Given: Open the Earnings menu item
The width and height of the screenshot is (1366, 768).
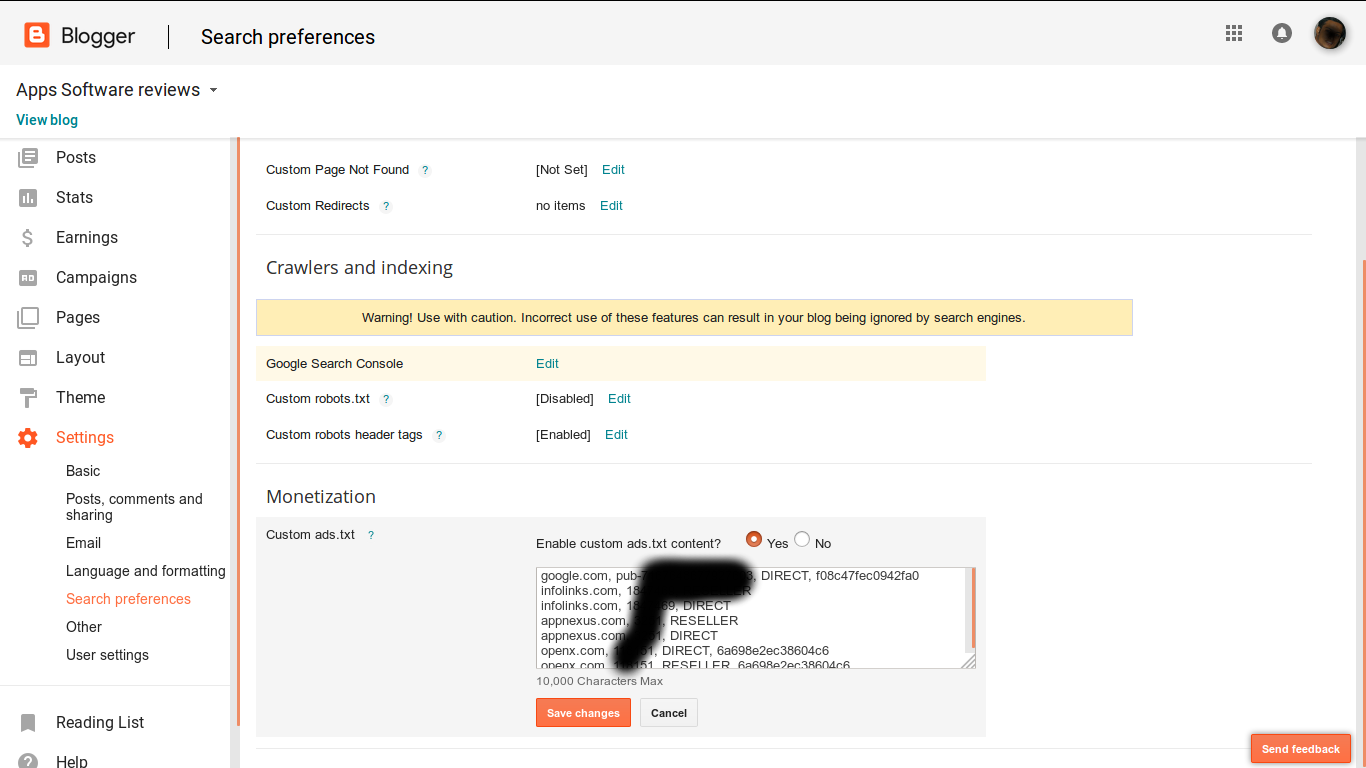Looking at the screenshot, I should point(87,237).
